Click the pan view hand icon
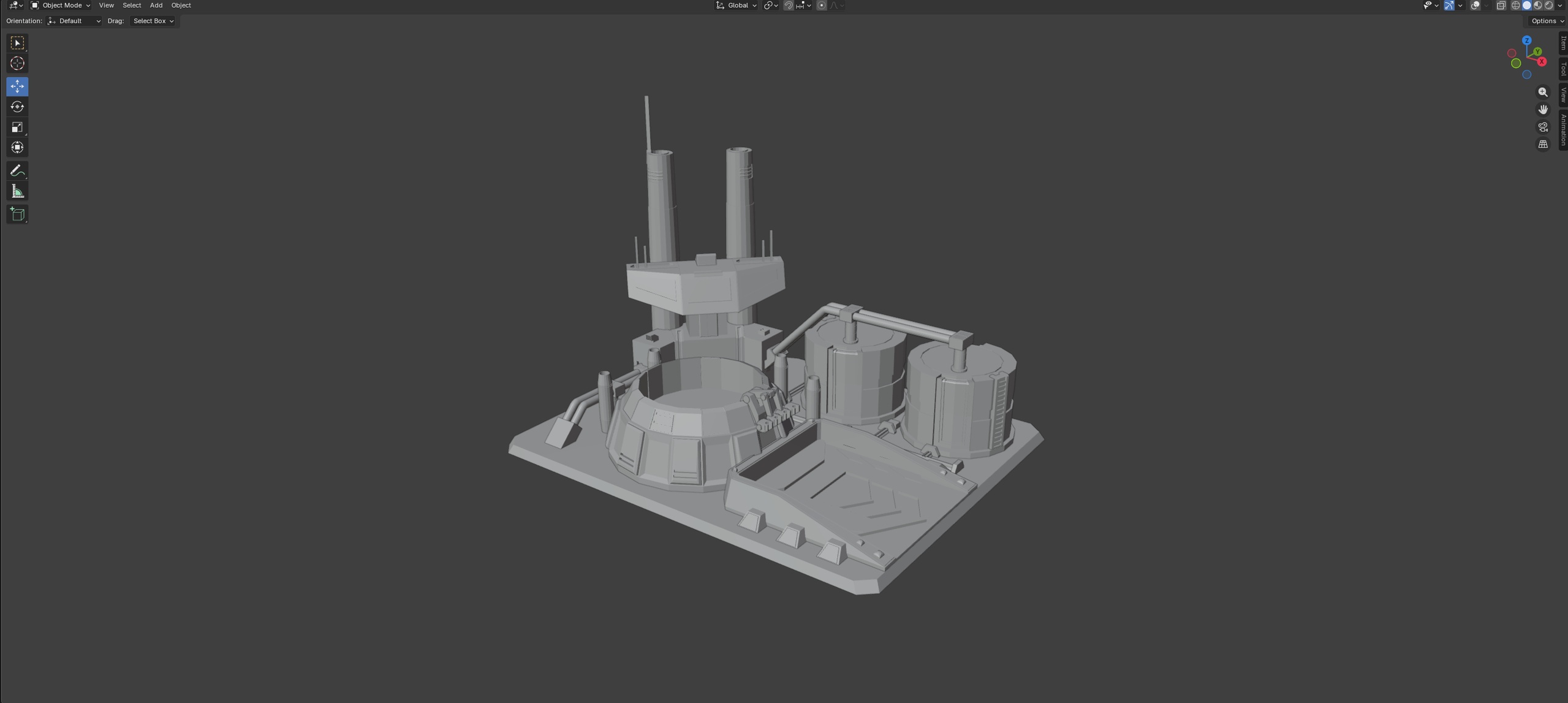 point(1543,110)
